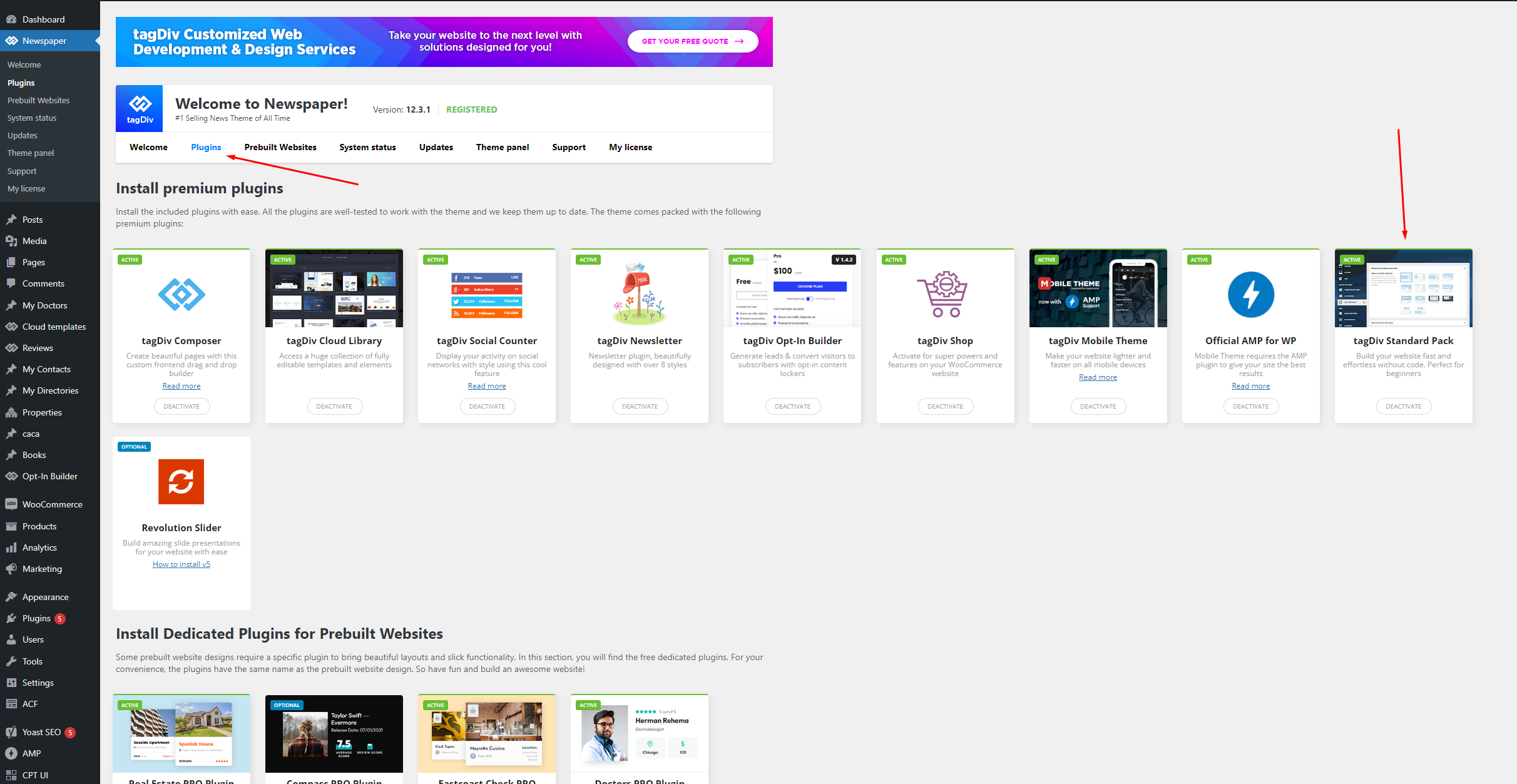The image size is (1517, 784).
Task: Deactivate the tagDiv Cloud Library plugin
Action: click(334, 406)
